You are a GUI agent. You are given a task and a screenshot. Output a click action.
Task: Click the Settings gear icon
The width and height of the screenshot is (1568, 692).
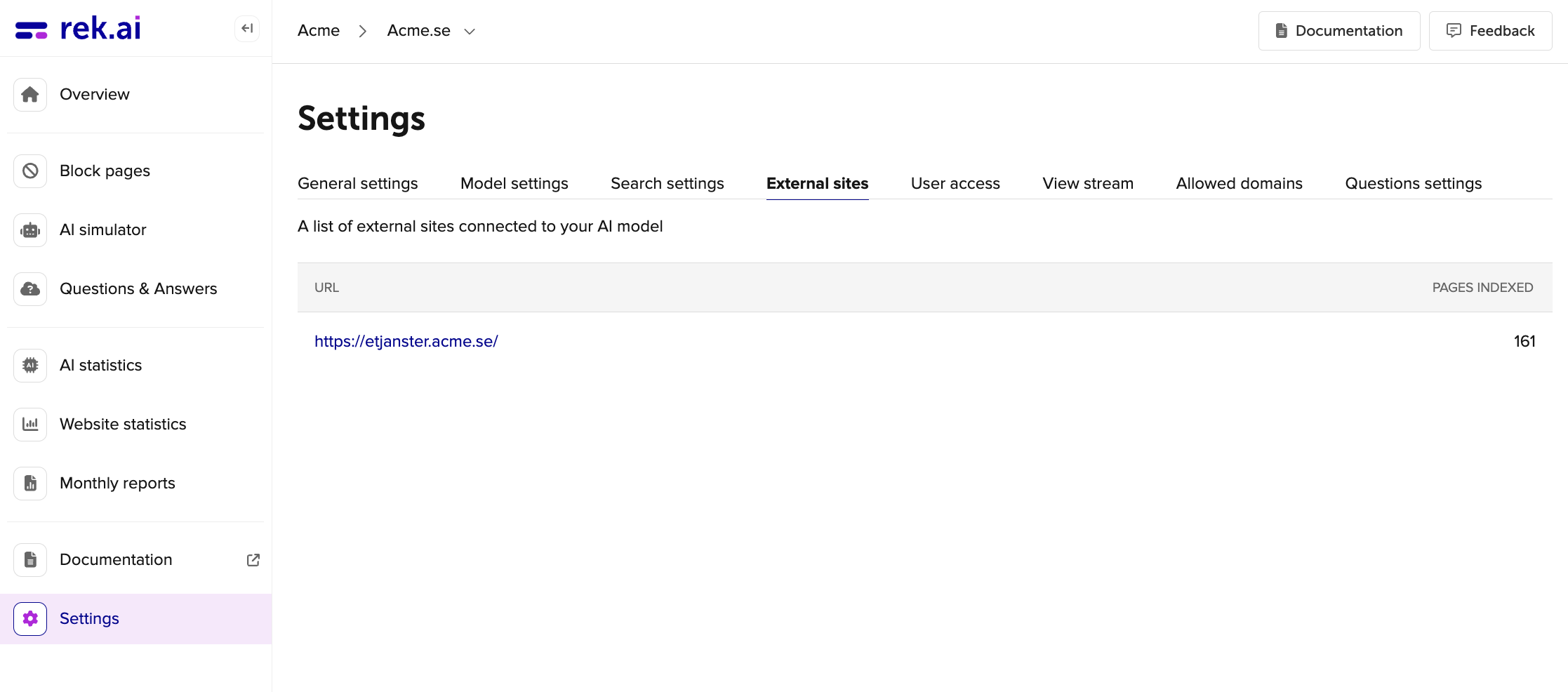pyautogui.click(x=30, y=618)
